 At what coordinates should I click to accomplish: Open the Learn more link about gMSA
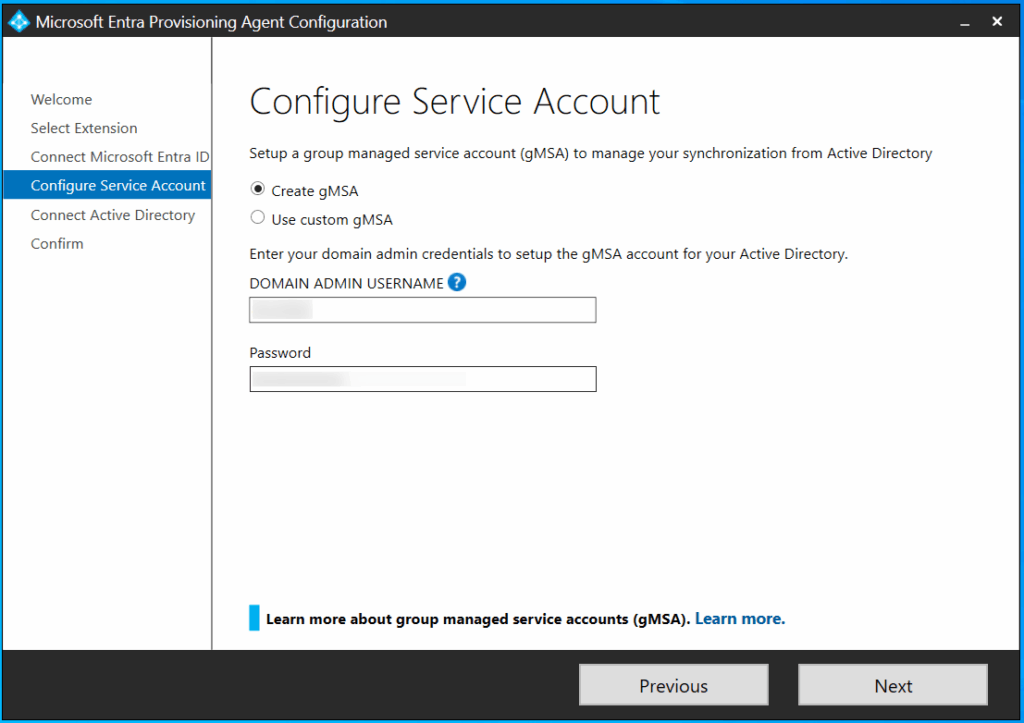pyautogui.click(x=739, y=619)
